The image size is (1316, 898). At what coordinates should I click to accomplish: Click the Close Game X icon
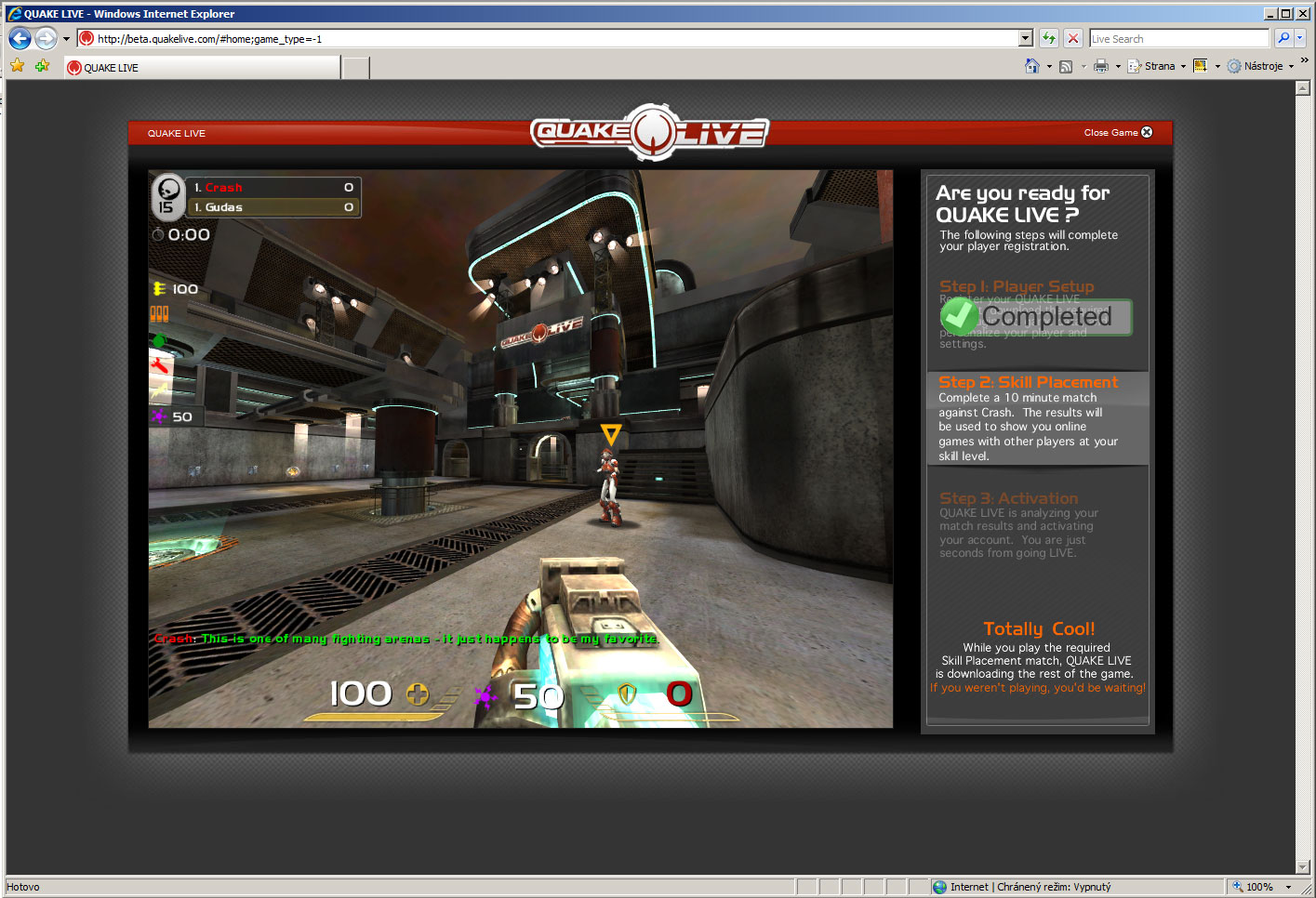coord(1147,132)
